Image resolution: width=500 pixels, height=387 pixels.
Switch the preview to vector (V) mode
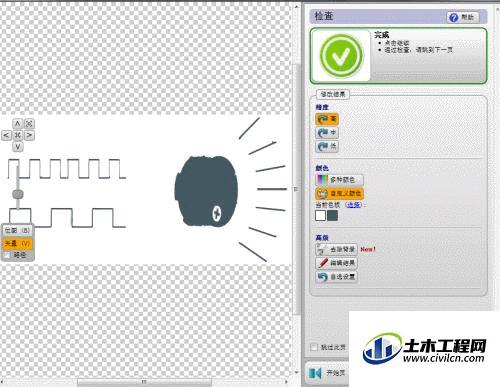[17, 243]
